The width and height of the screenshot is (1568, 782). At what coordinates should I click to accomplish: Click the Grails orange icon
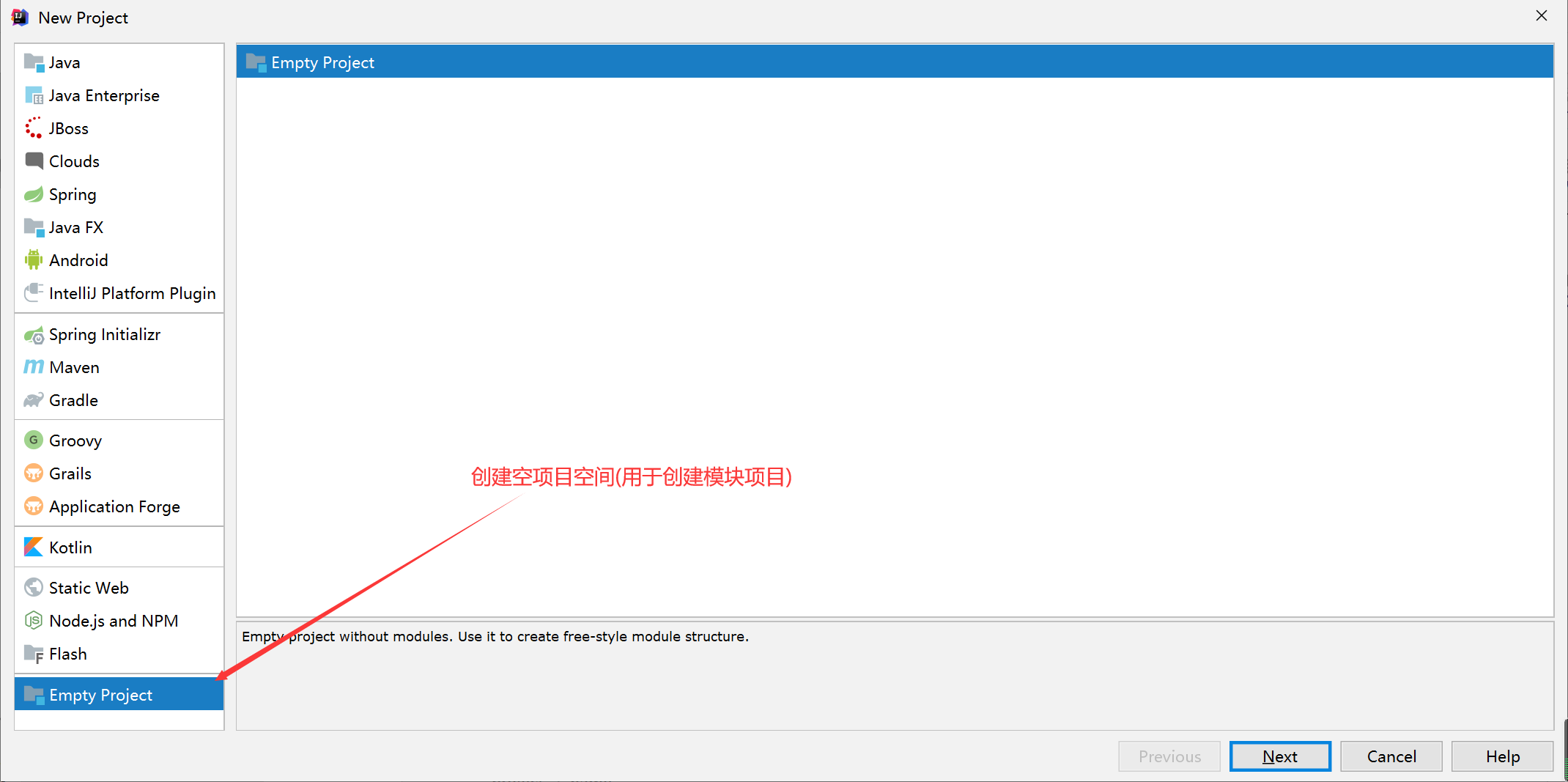pos(34,473)
